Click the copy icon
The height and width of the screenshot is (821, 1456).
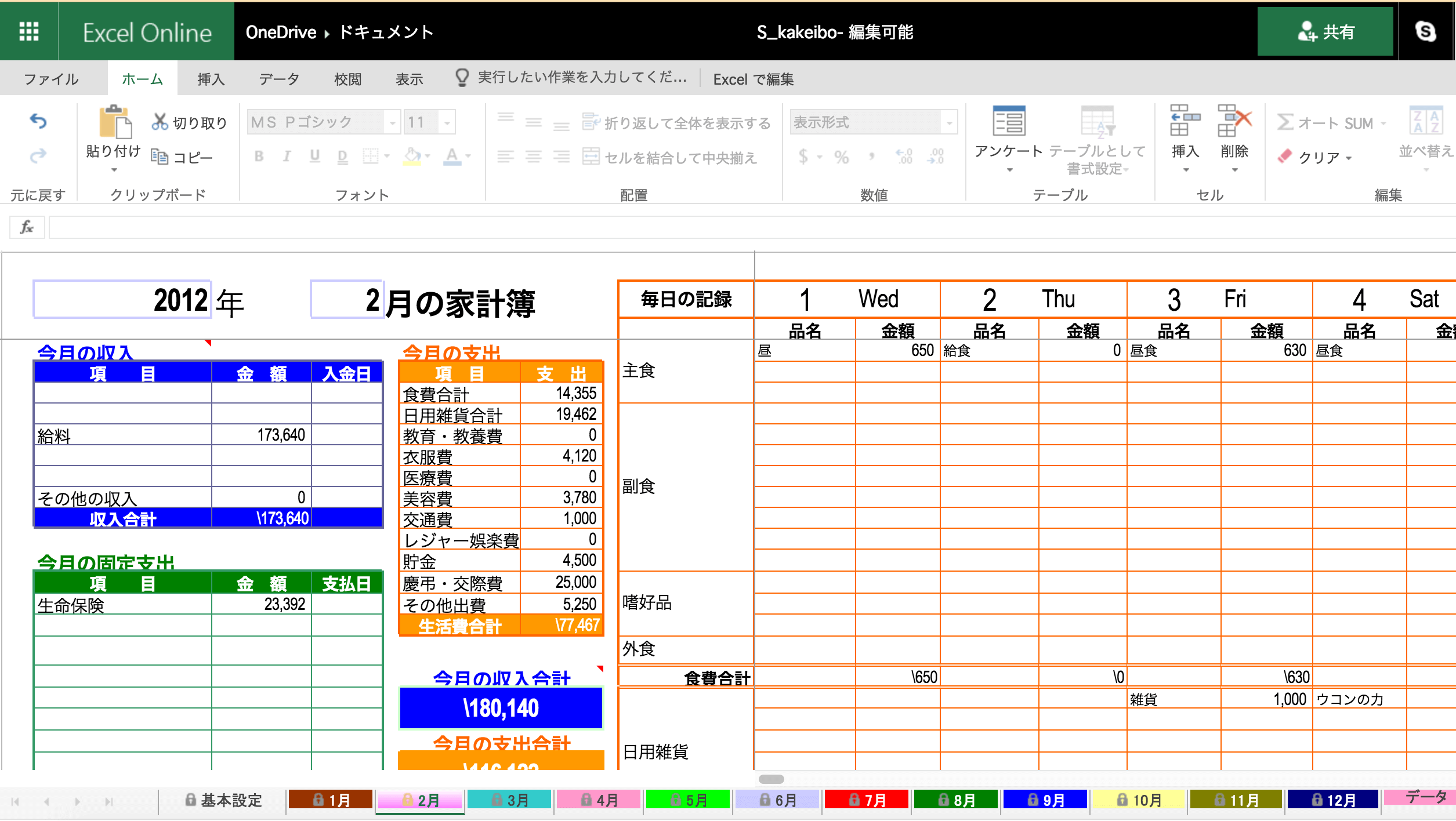click(160, 157)
